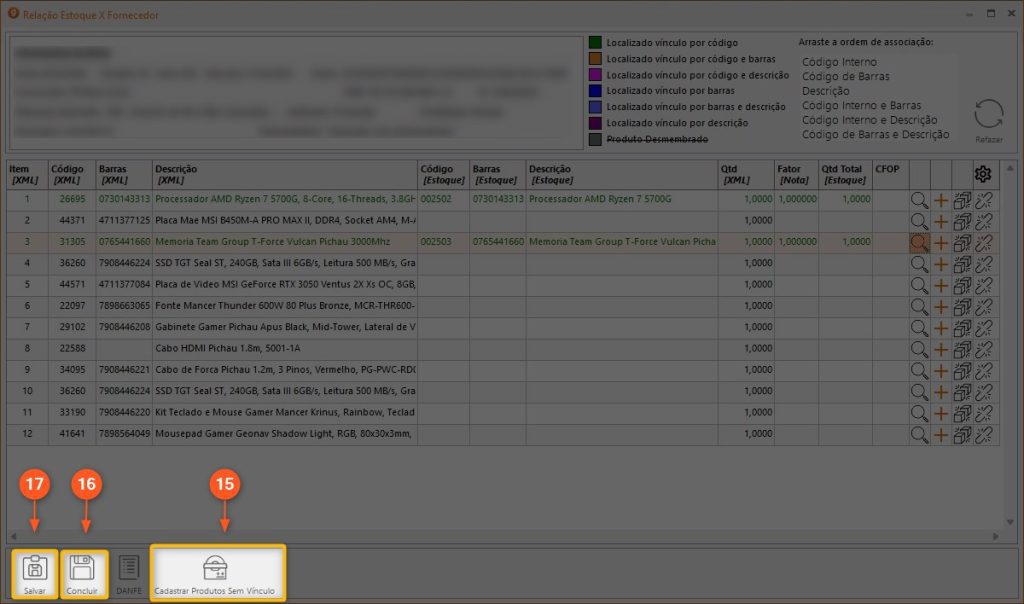The width and height of the screenshot is (1024, 604).
Task: Click the Concluir floppy disk button
Action: tap(84, 574)
